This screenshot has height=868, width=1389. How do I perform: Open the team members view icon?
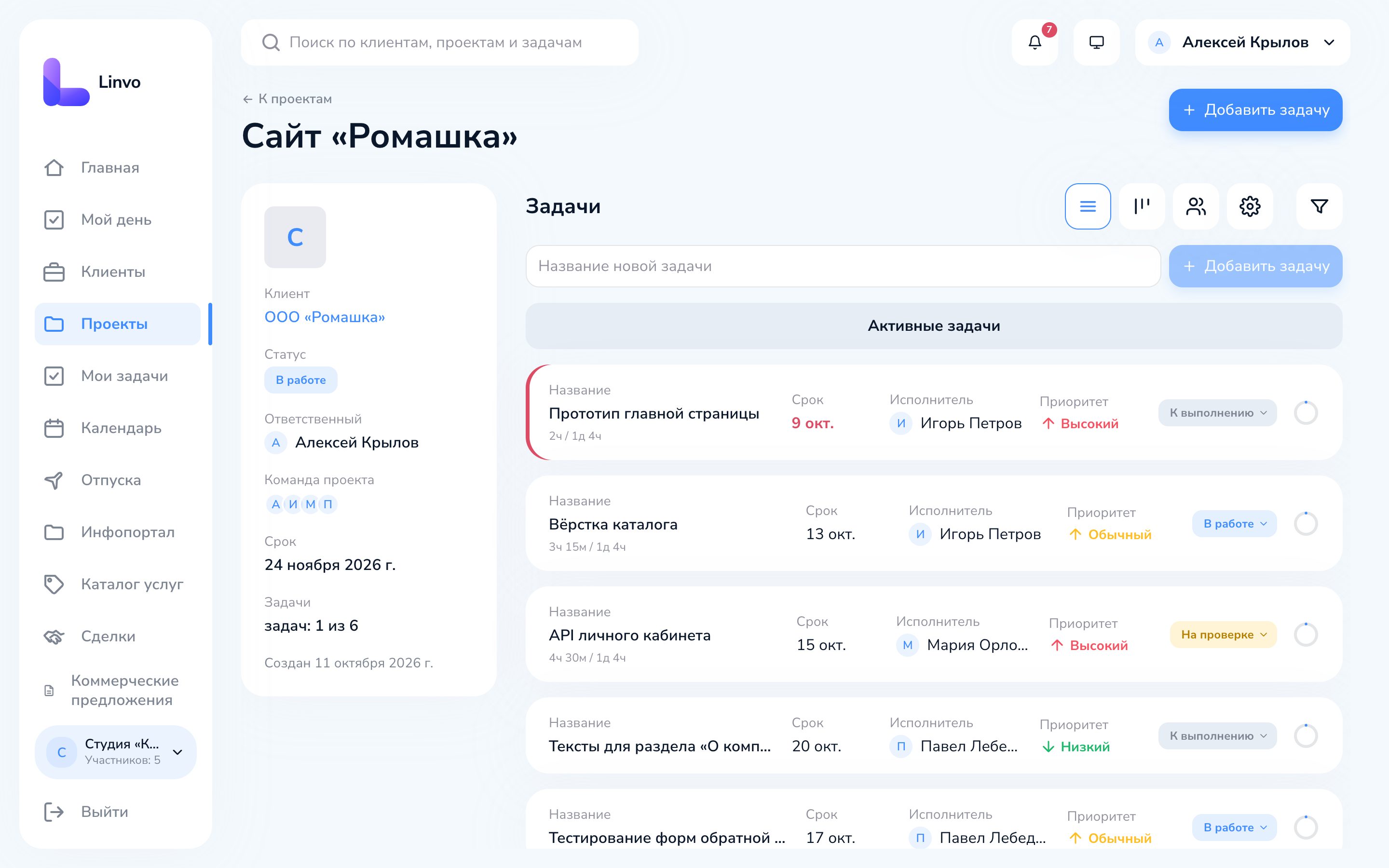tap(1196, 206)
